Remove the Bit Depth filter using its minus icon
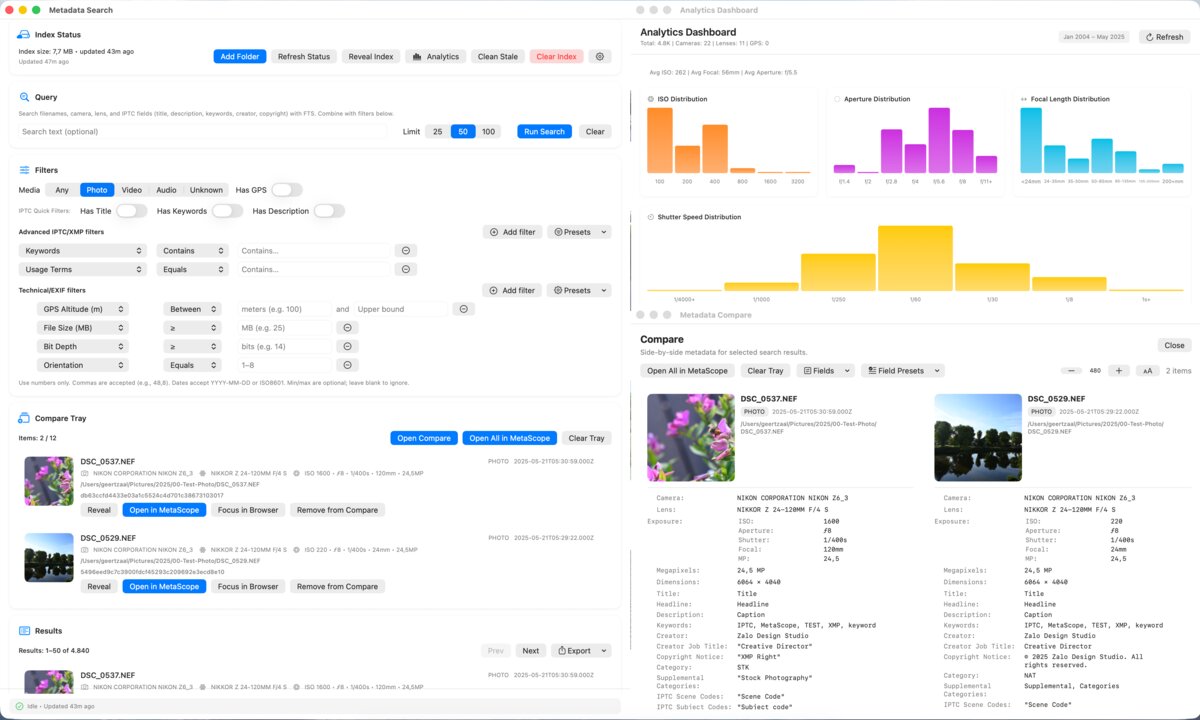The height and width of the screenshot is (720, 1200). click(x=347, y=346)
